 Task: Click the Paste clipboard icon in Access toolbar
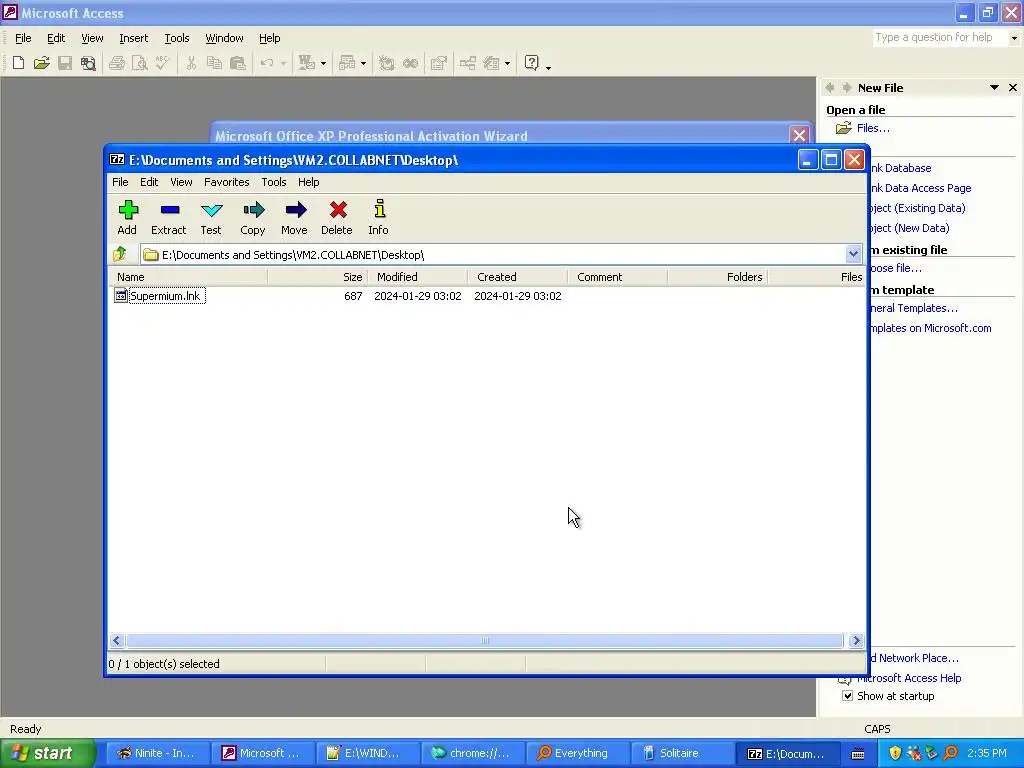coord(238,63)
